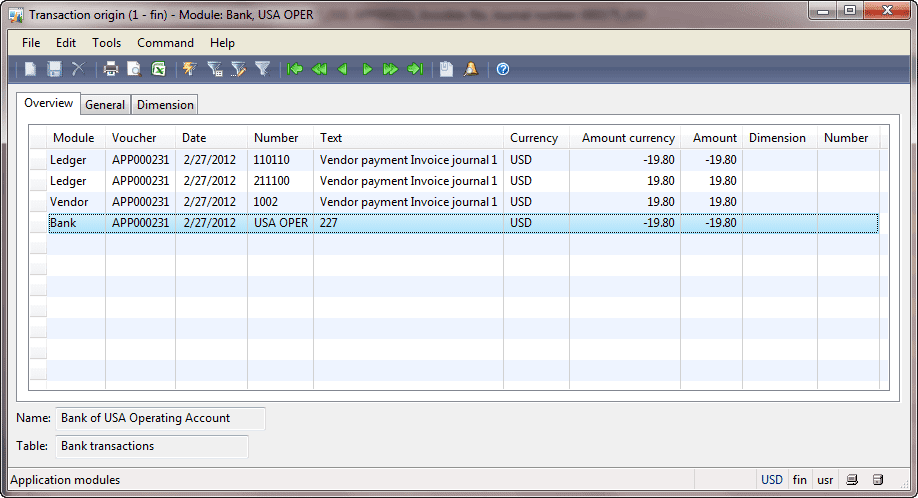The image size is (918, 498).
Task: Click USD currency in status bar
Action: click(772, 480)
